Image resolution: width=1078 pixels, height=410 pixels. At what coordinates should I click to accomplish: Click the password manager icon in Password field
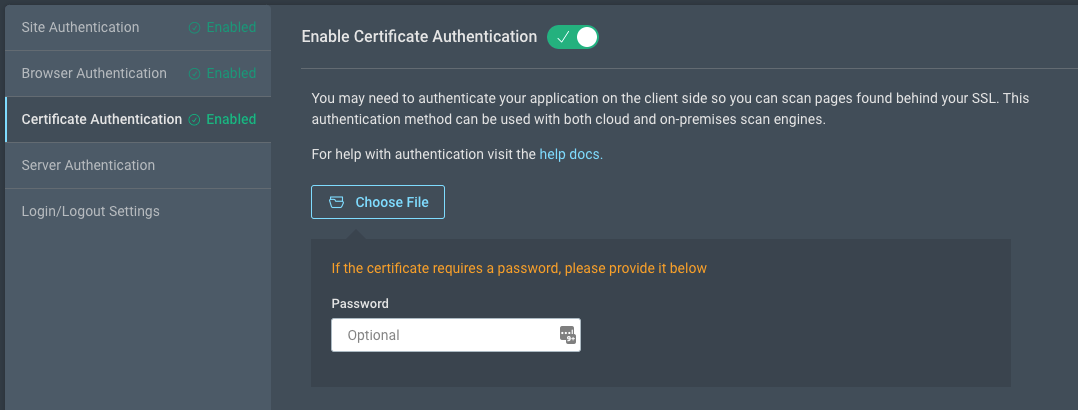click(x=567, y=335)
